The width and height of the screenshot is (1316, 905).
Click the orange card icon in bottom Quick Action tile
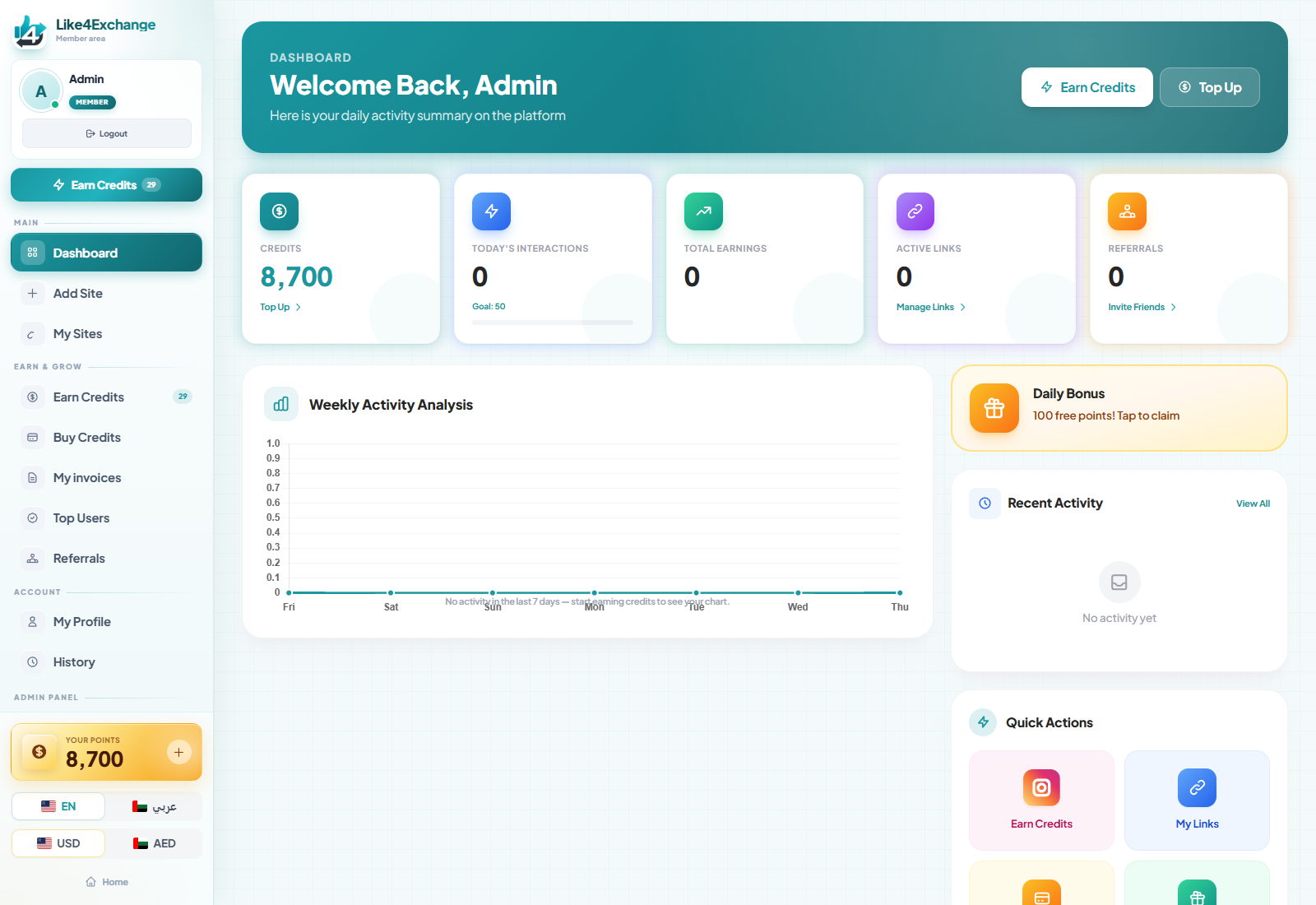click(1041, 893)
